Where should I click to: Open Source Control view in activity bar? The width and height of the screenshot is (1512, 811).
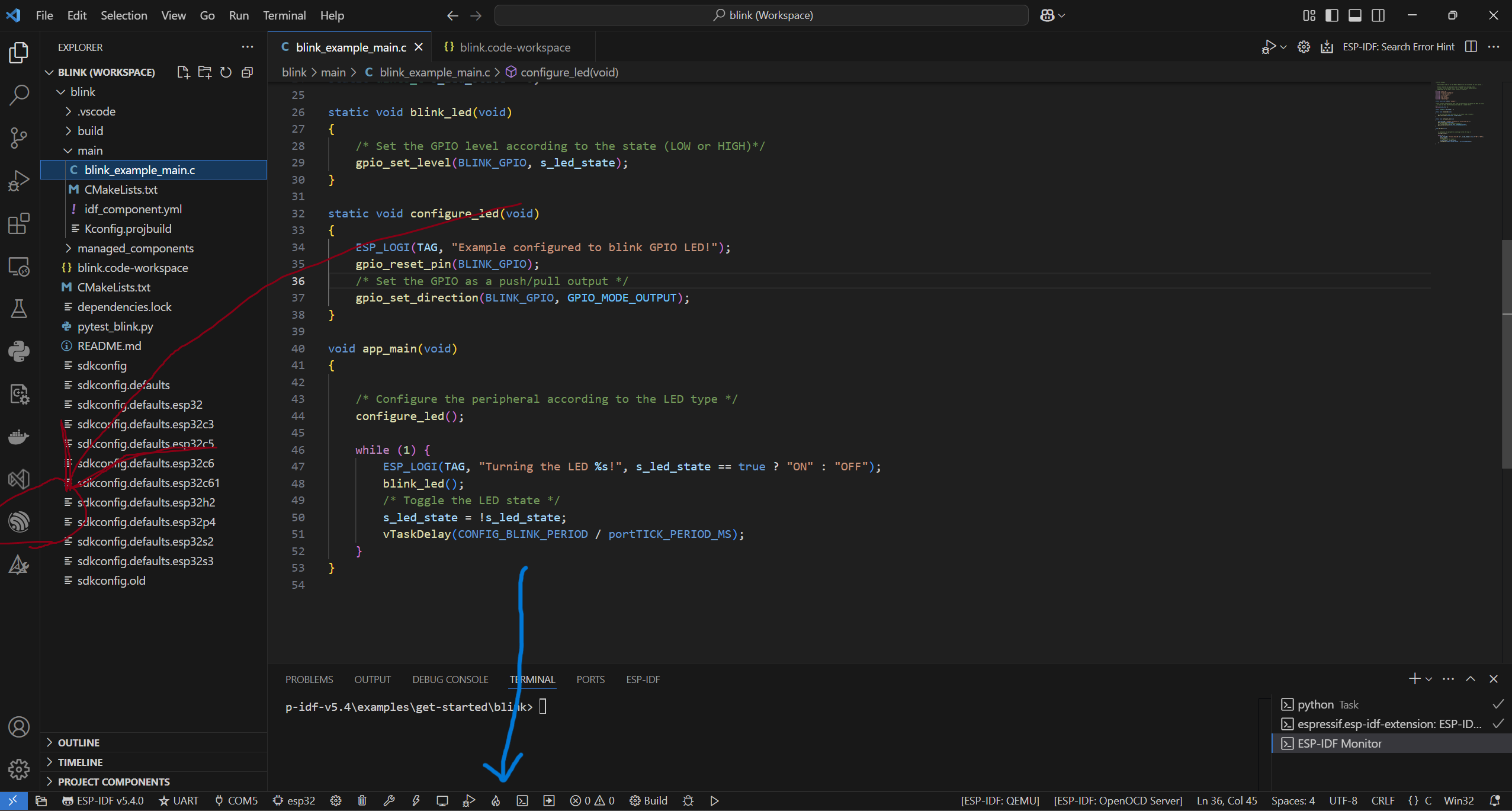tap(19, 138)
